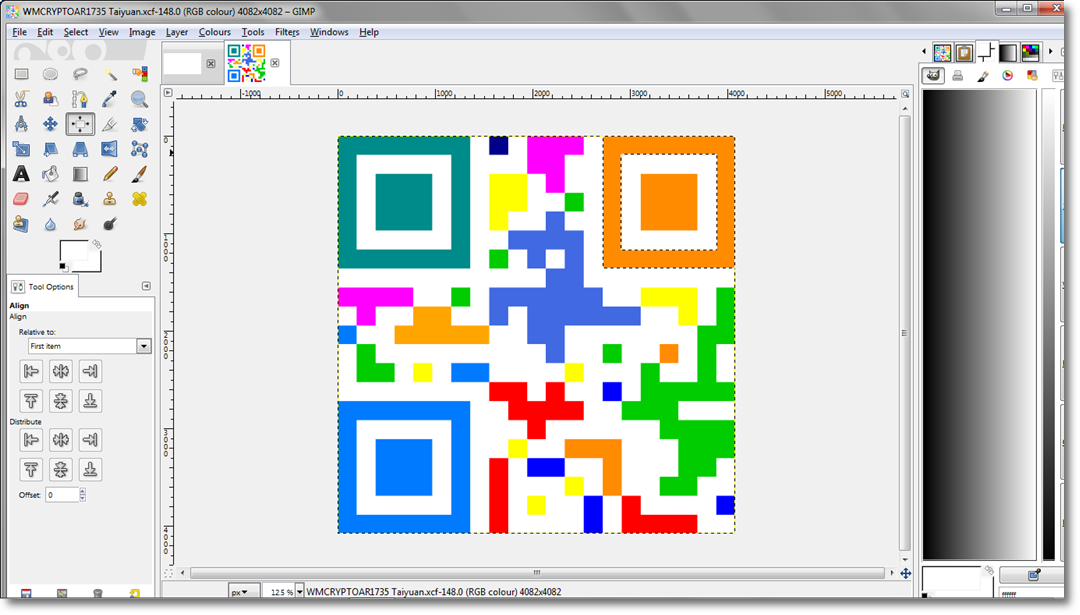Screen dimensions: 1080x615
Task: Open the Layer menu
Action: [176, 32]
